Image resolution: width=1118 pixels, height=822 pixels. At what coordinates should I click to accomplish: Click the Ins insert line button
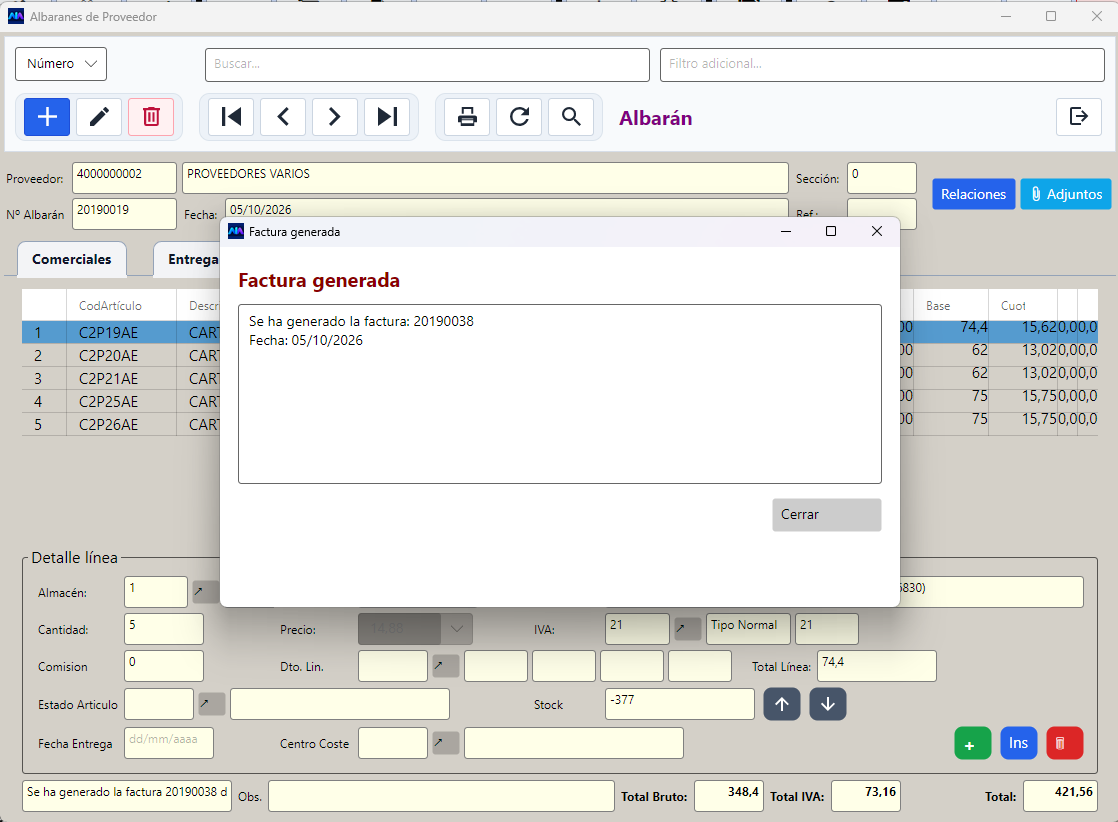pyautogui.click(x=1018, y=744)
